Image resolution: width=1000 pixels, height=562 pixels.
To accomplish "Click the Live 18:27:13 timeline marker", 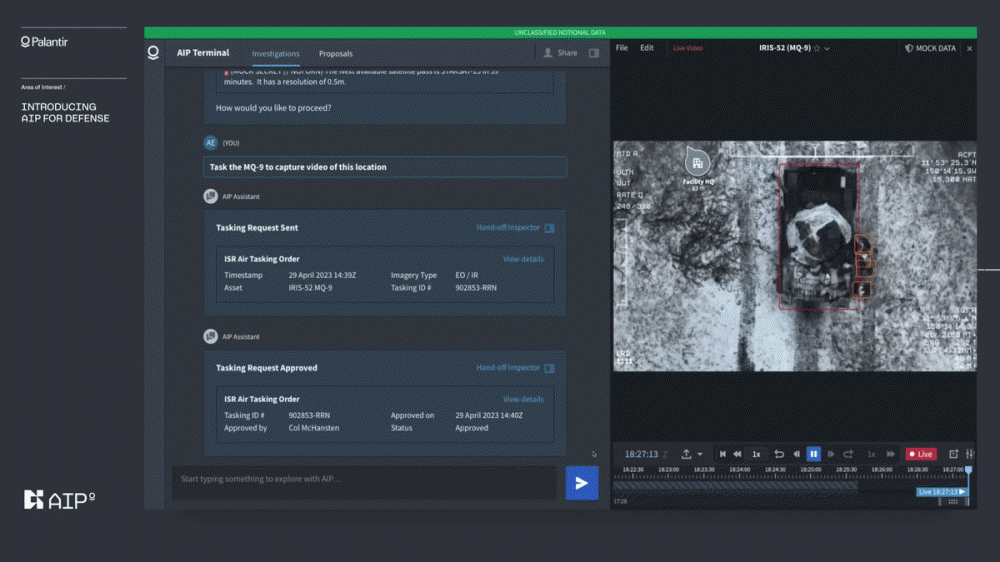I will coord(941,492).
